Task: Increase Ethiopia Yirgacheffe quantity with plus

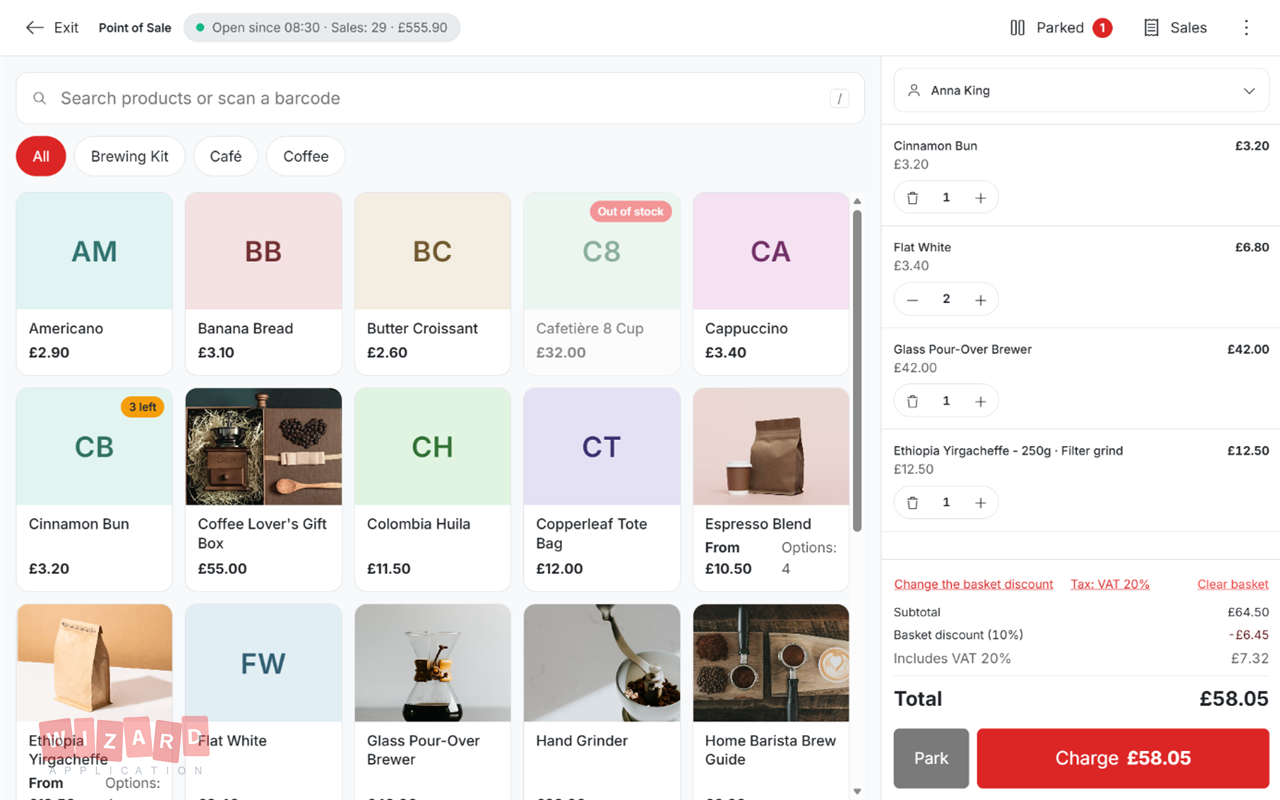Action: click(980, 503)
